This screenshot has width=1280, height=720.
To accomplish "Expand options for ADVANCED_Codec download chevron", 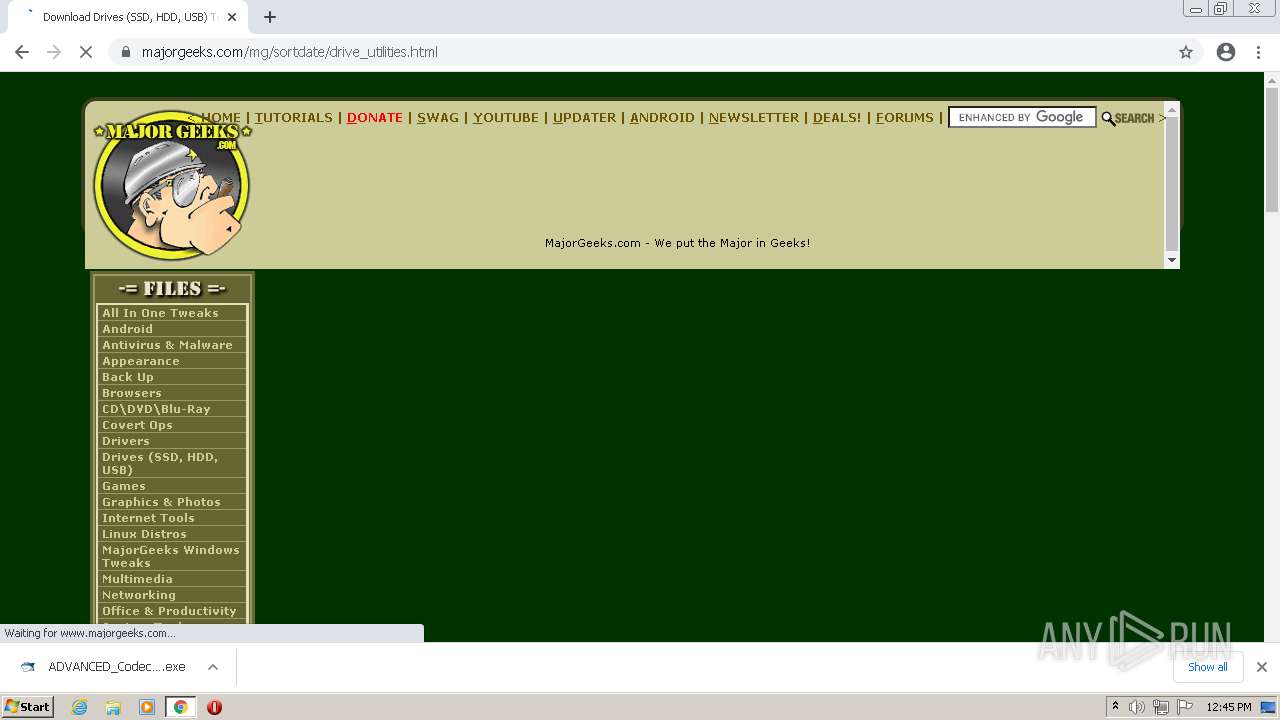I will point(213,667).
